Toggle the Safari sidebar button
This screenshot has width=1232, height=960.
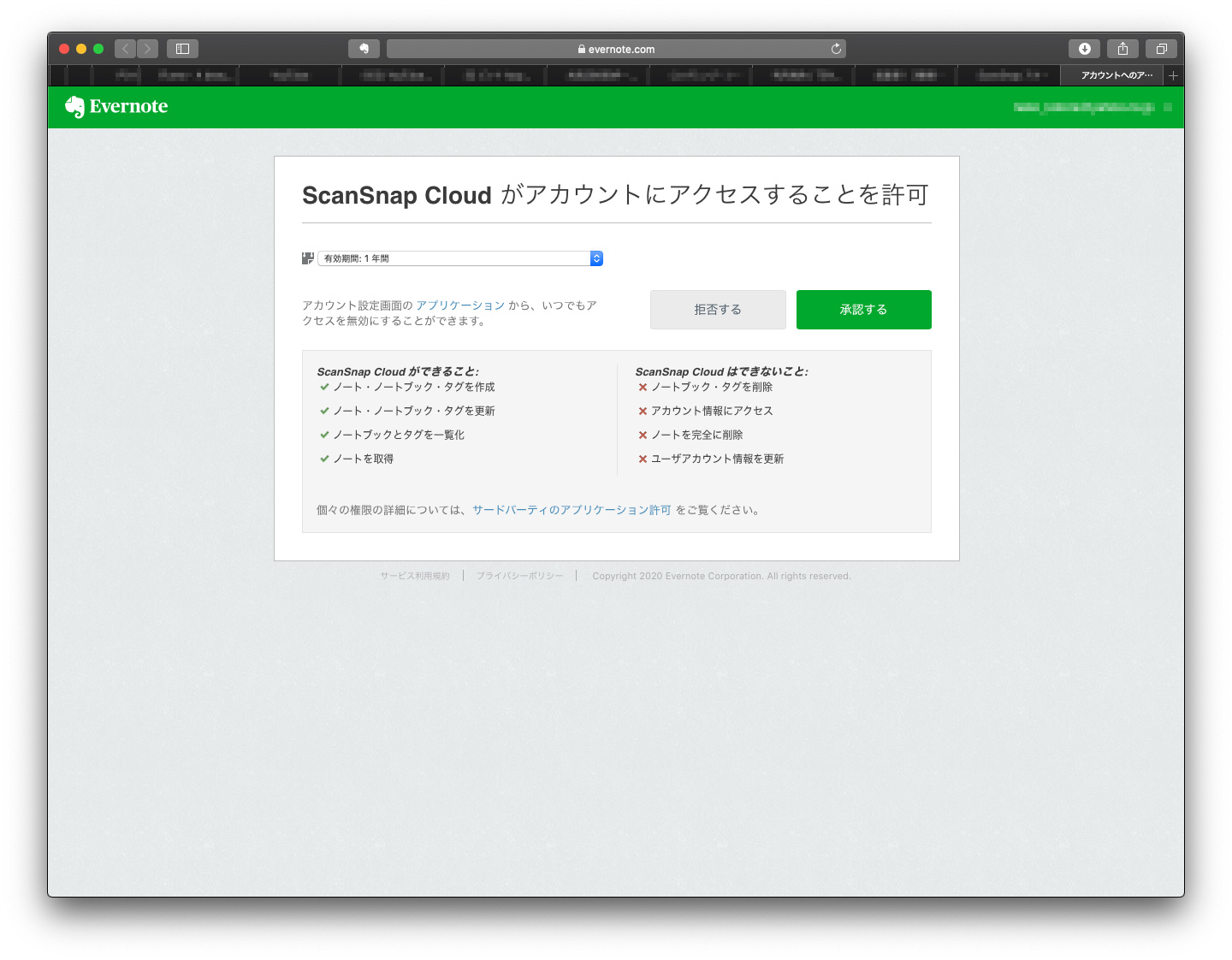[x=182, y=49]
